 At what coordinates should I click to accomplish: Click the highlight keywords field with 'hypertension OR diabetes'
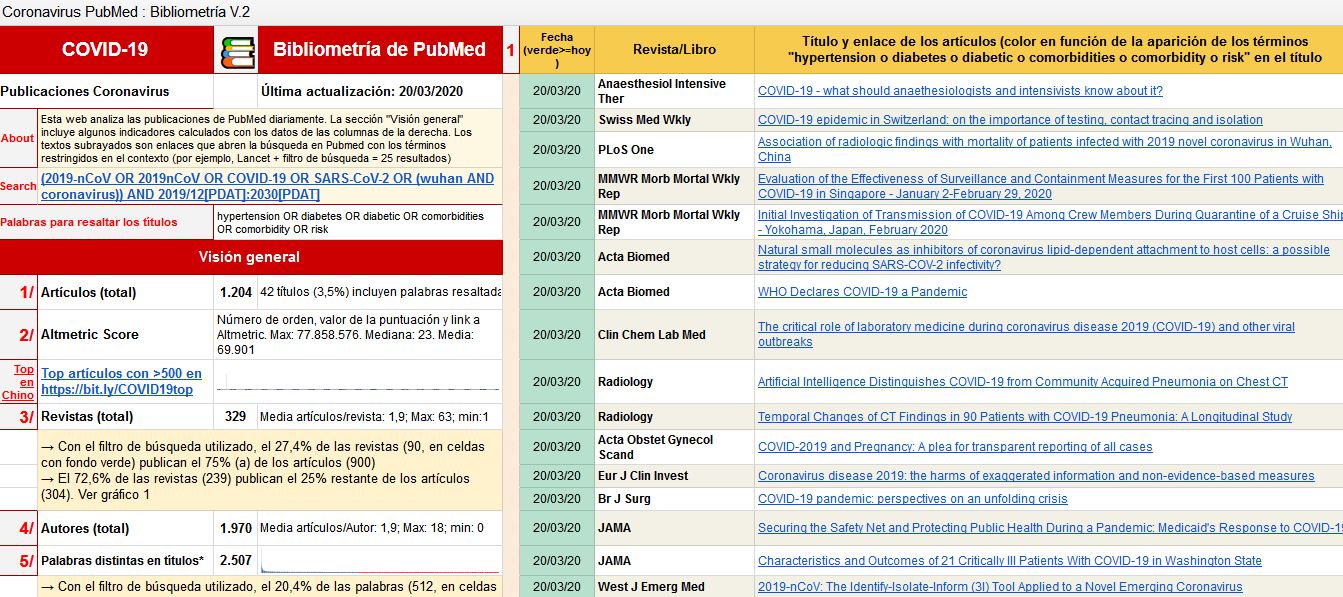click(357, 222)
